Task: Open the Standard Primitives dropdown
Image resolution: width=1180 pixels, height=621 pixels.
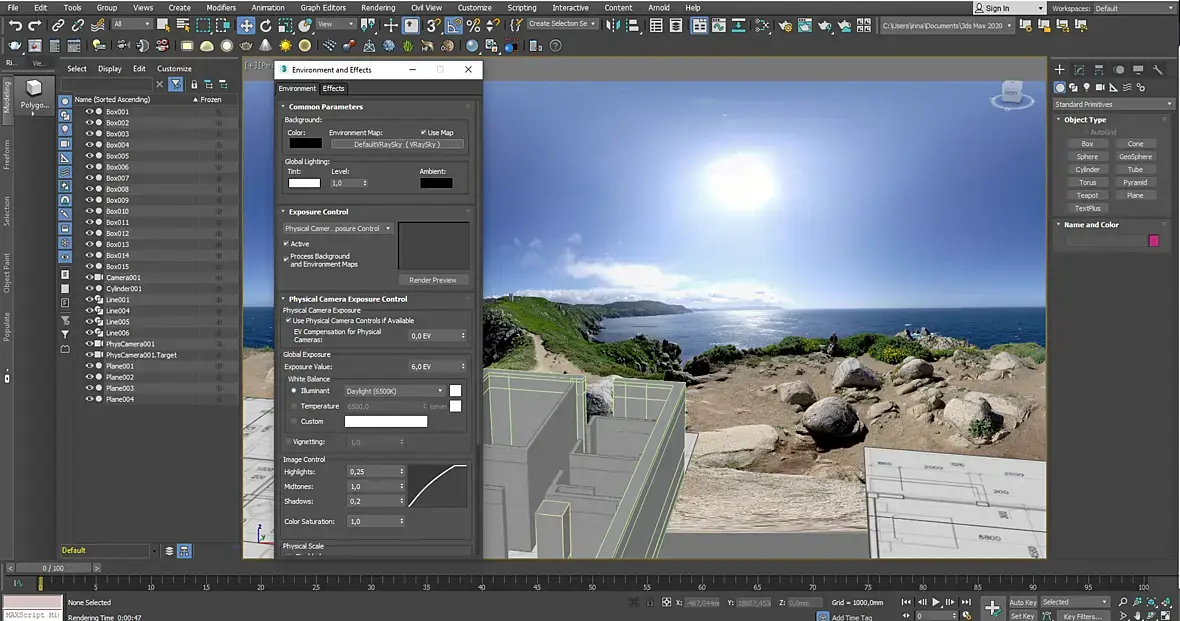Action: pyautogui.click(x=1114, y=104)
